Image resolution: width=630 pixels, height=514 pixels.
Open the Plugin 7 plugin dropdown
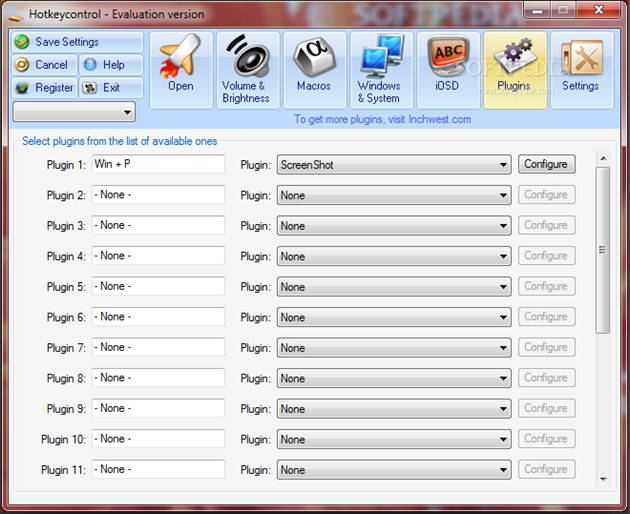click(x=394, y=348)
